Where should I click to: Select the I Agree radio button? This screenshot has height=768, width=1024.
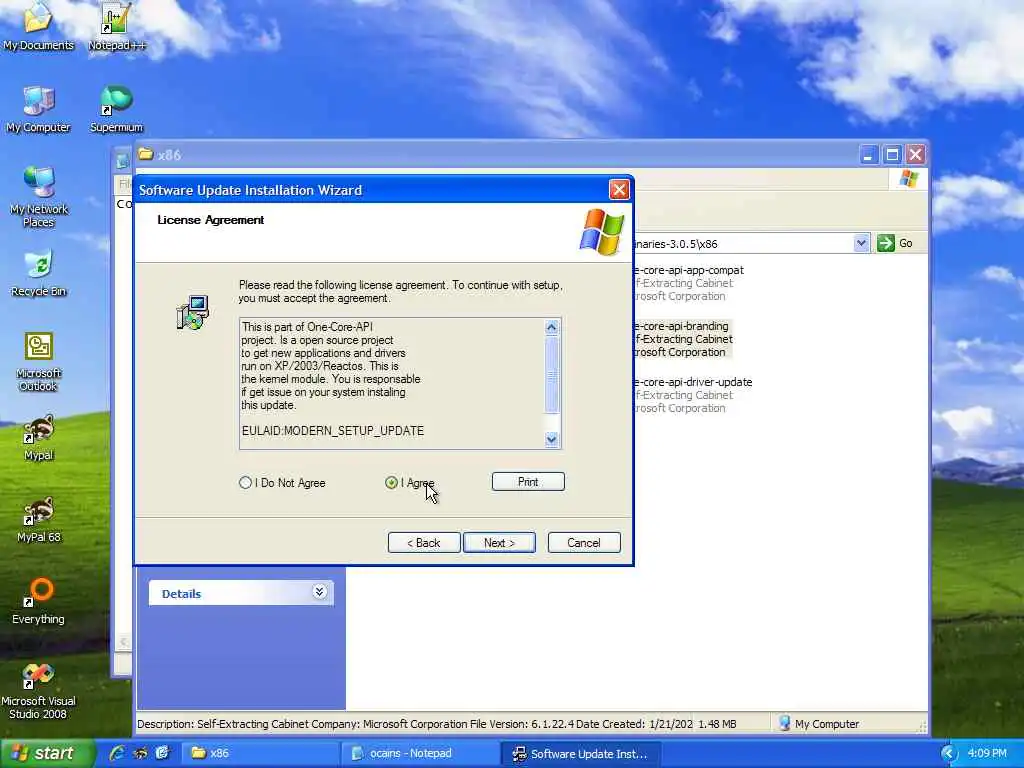coord(391,483)
